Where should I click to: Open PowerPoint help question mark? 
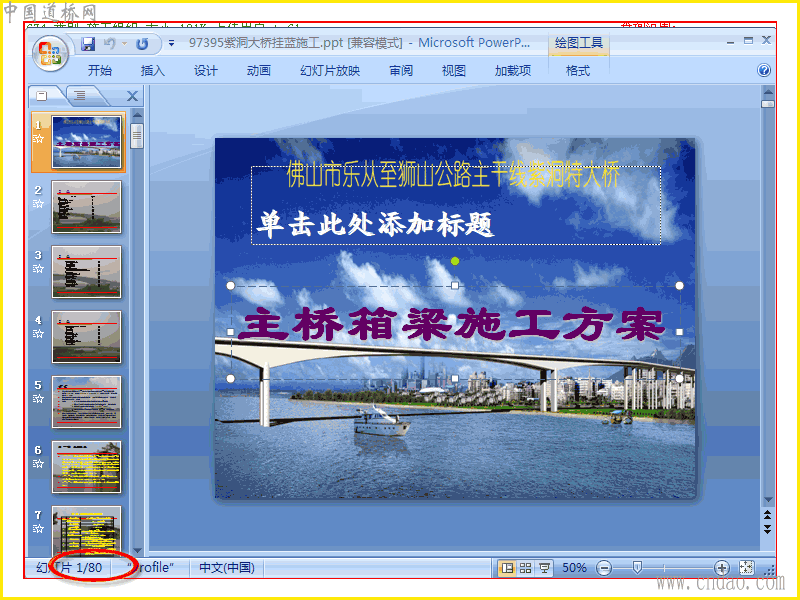click(764, 70)
